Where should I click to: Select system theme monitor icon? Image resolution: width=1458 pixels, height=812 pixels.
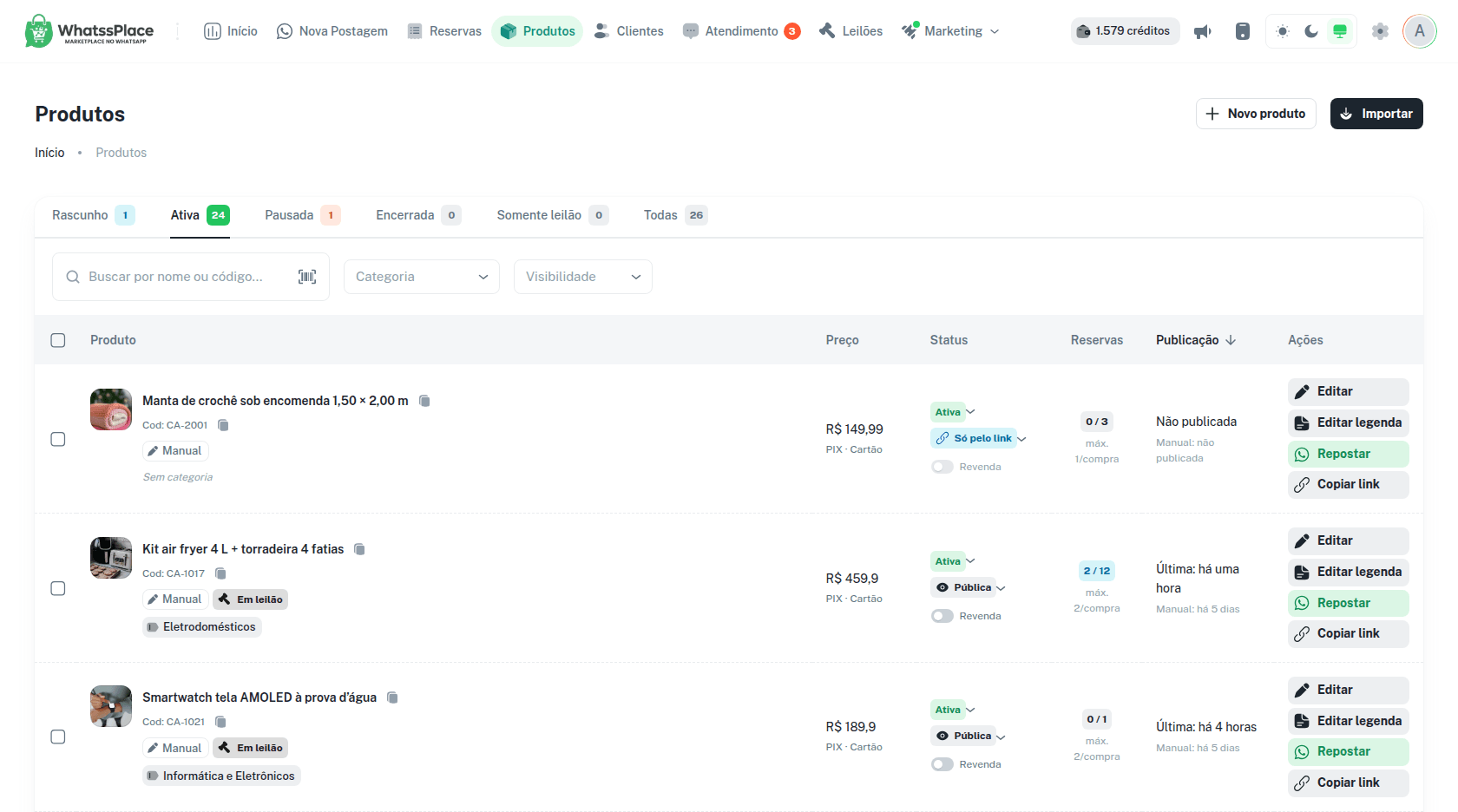[1340, 31]
